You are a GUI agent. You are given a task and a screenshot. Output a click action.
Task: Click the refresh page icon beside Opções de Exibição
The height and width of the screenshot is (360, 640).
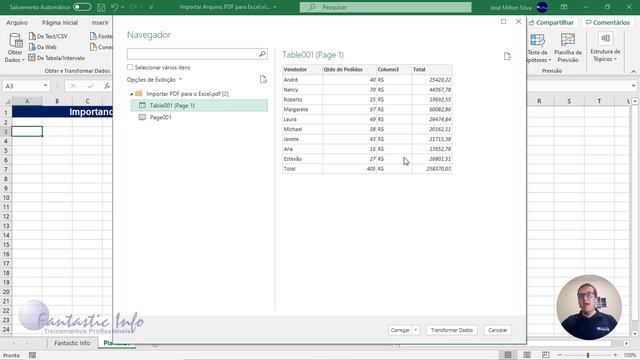[x=263, y=80]
